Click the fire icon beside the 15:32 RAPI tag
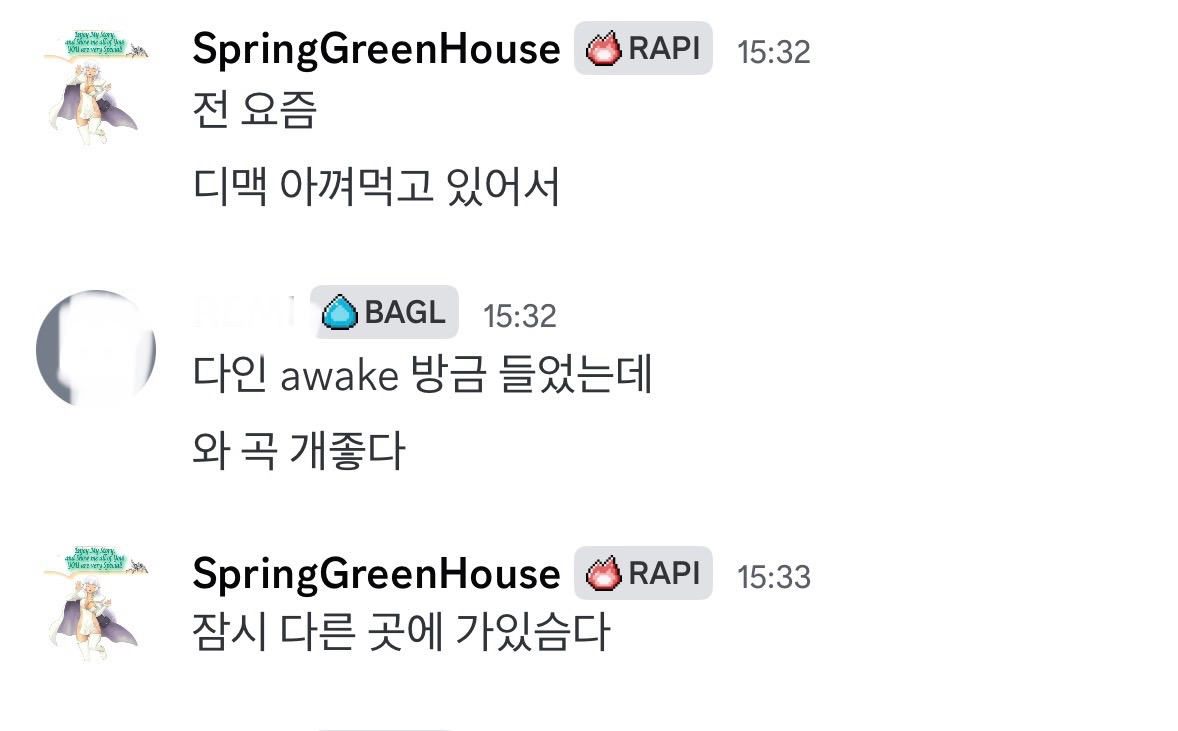 604,49
